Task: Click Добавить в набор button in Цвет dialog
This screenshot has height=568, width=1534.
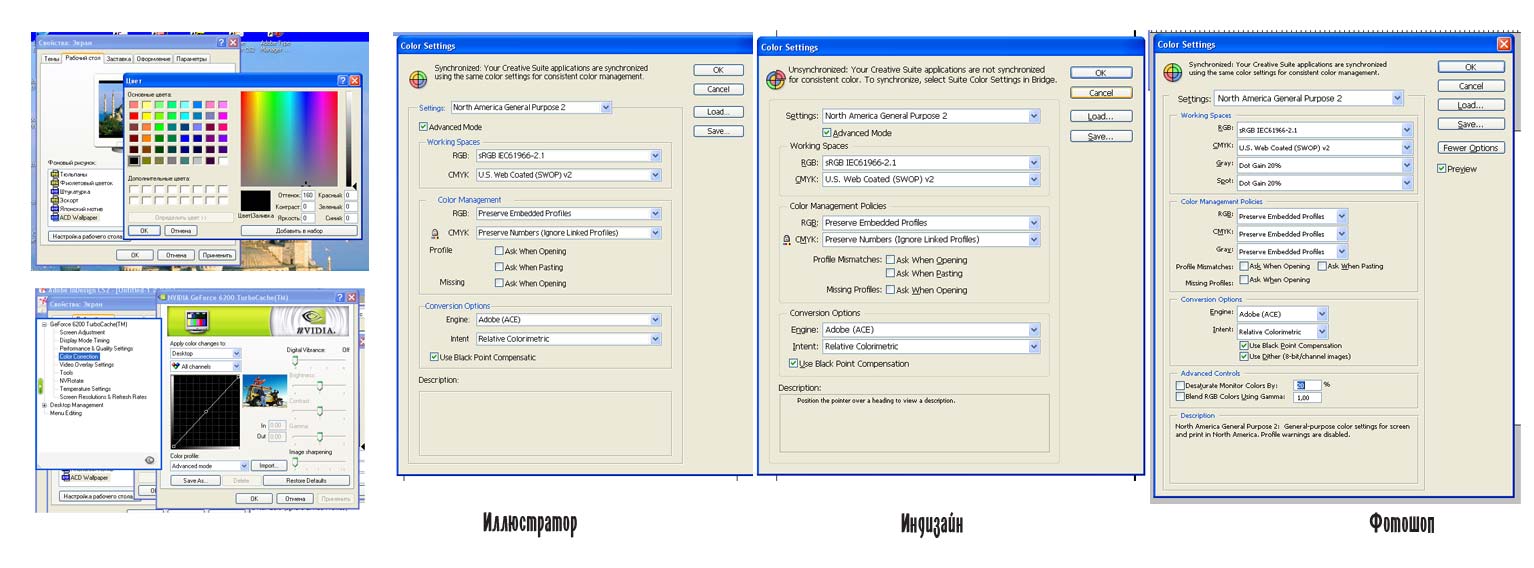Action: (299, 231)
